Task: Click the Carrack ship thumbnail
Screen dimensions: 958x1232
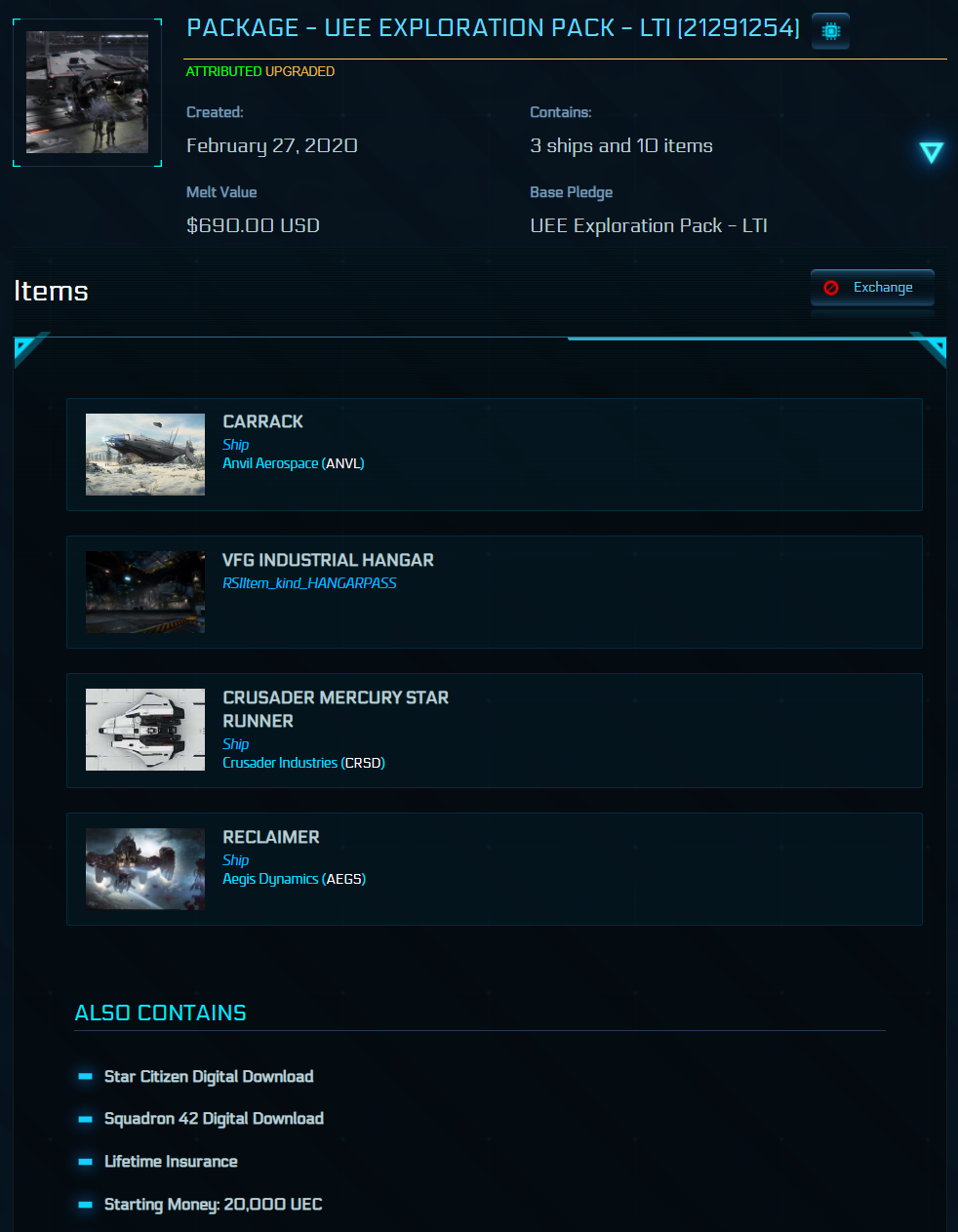Action: coord(145,455)
